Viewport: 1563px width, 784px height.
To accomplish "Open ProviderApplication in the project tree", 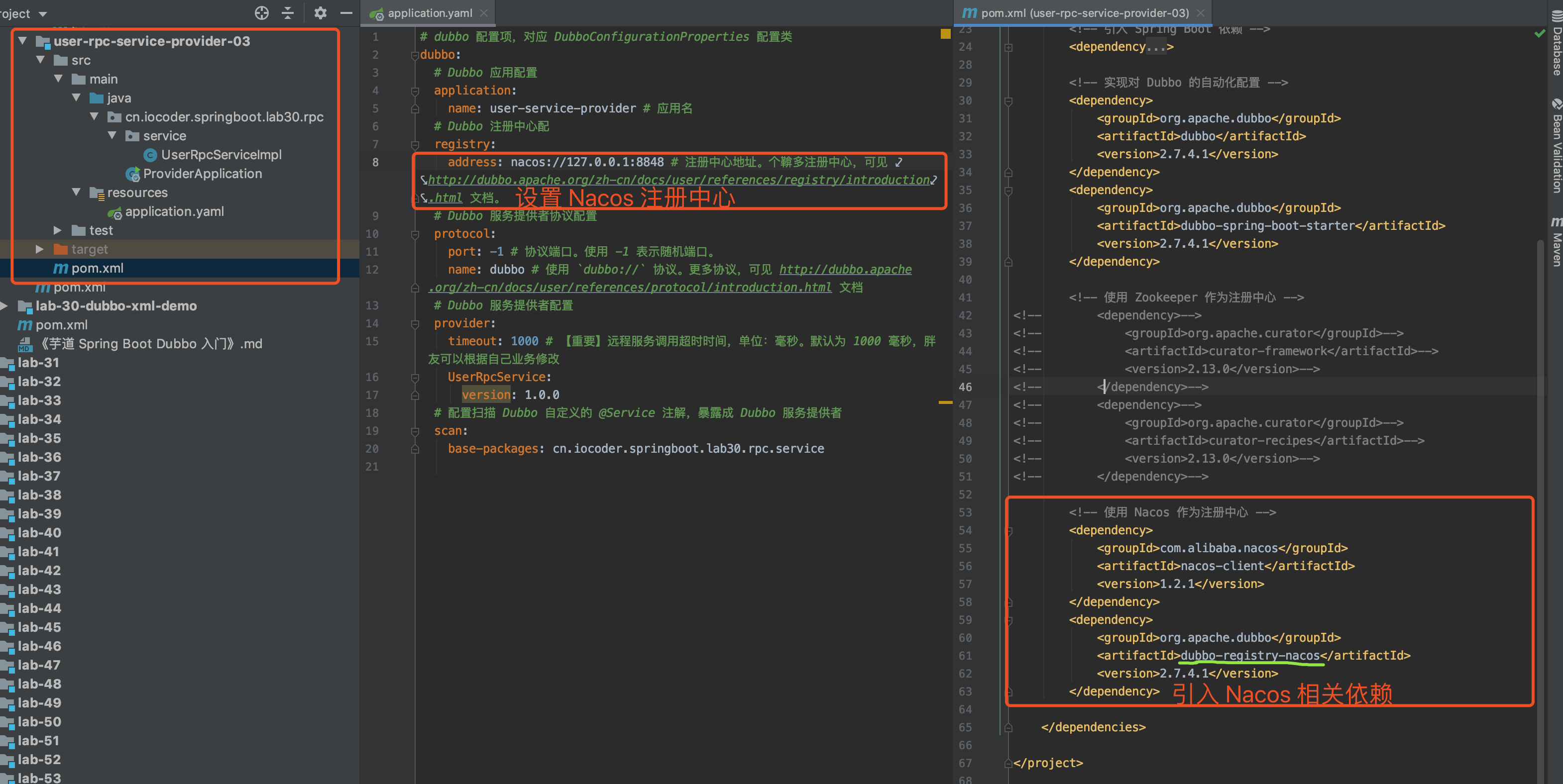I will click(202, 174).
